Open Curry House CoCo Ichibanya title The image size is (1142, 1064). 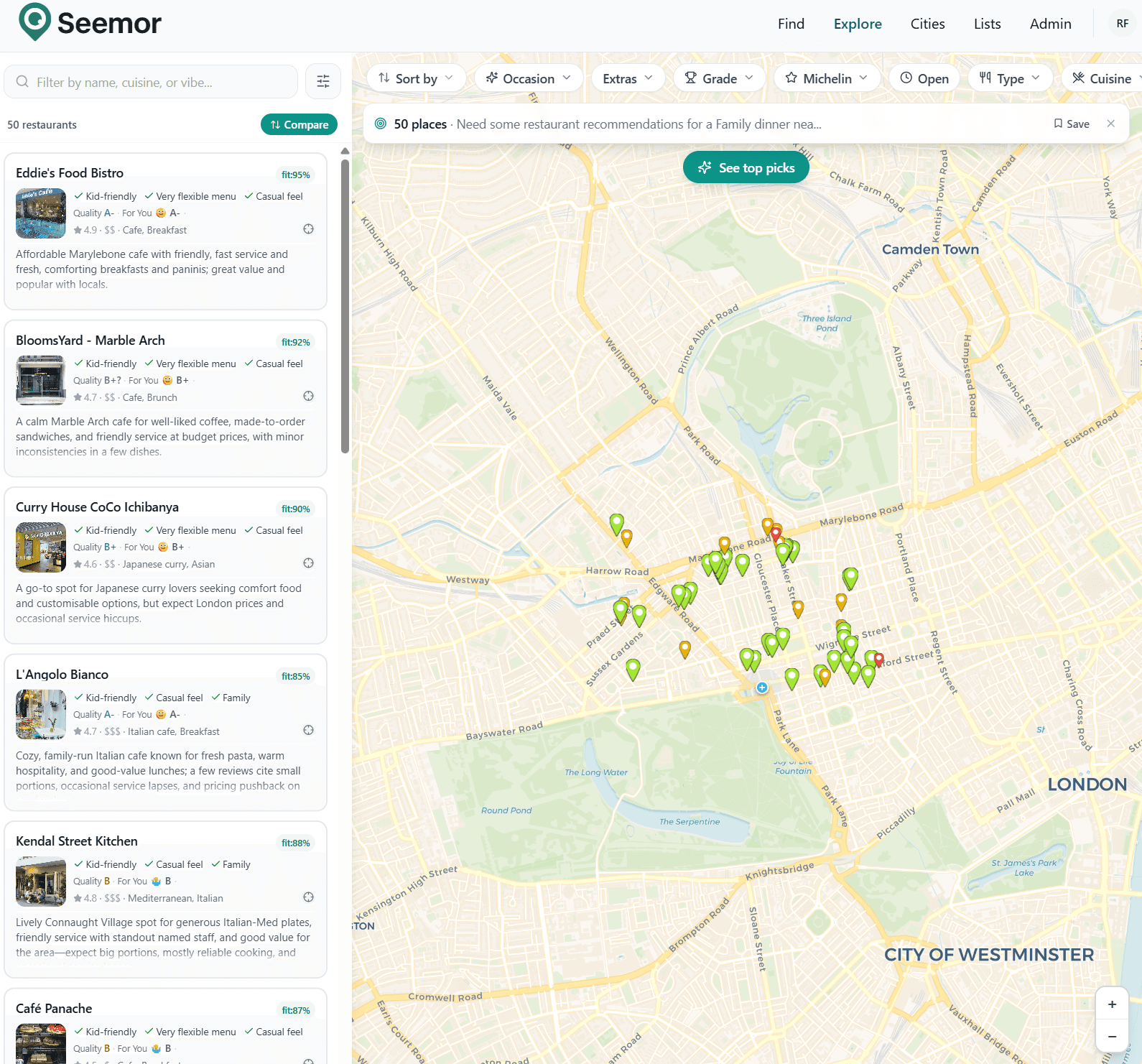[97, 507]
